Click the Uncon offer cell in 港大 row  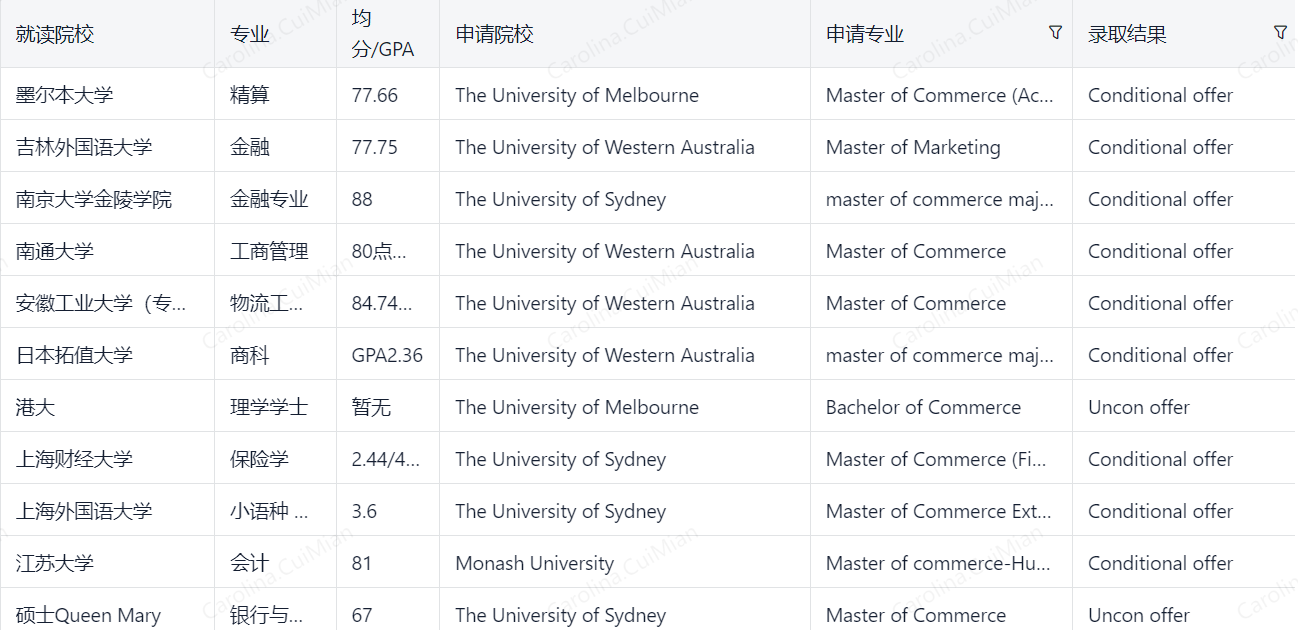tap(1138, 407)
